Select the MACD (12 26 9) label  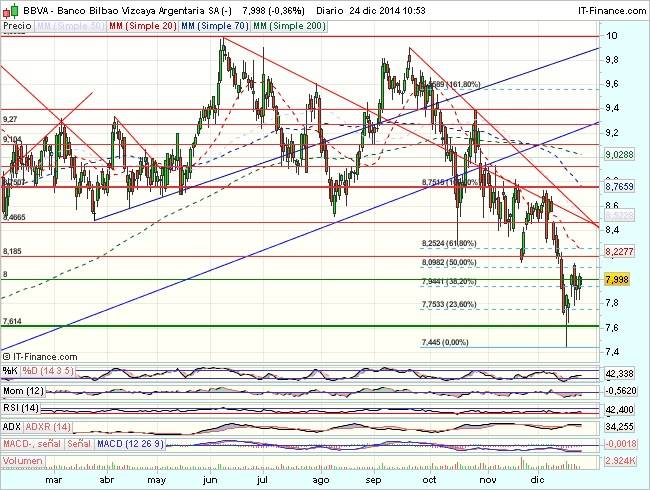pyautogui.click(x=130, y=444)
